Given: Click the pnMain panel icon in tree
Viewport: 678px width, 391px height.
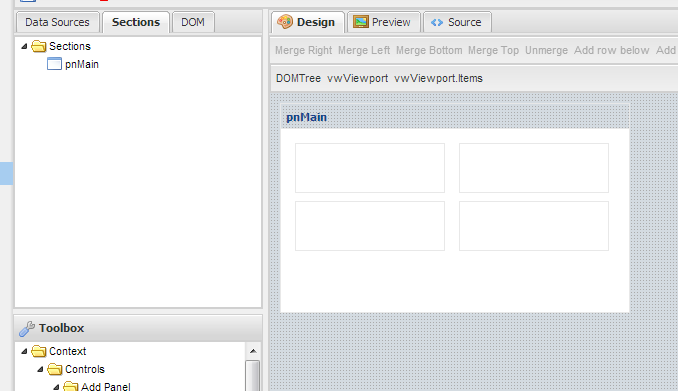Looking at the screenshot, I should click(x=54, y=64).
